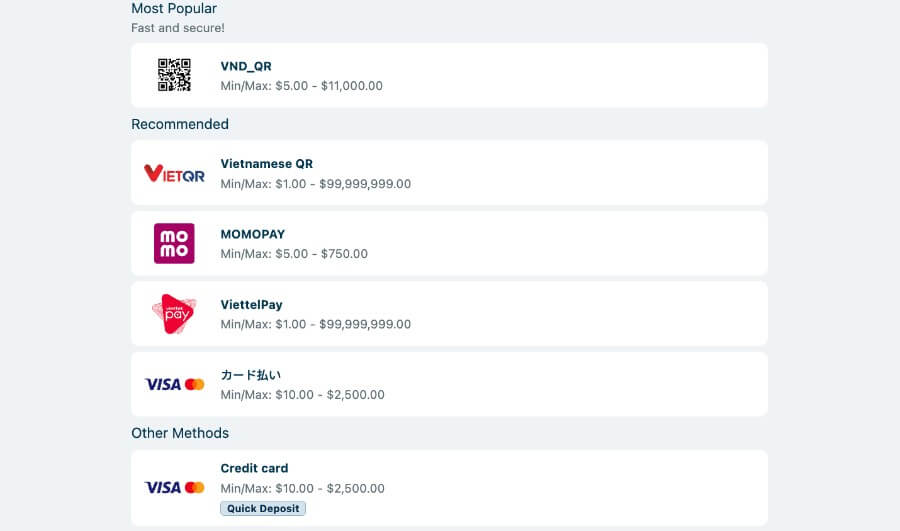Click ViettelPay min/max limit text

click(x=316, y=324)
